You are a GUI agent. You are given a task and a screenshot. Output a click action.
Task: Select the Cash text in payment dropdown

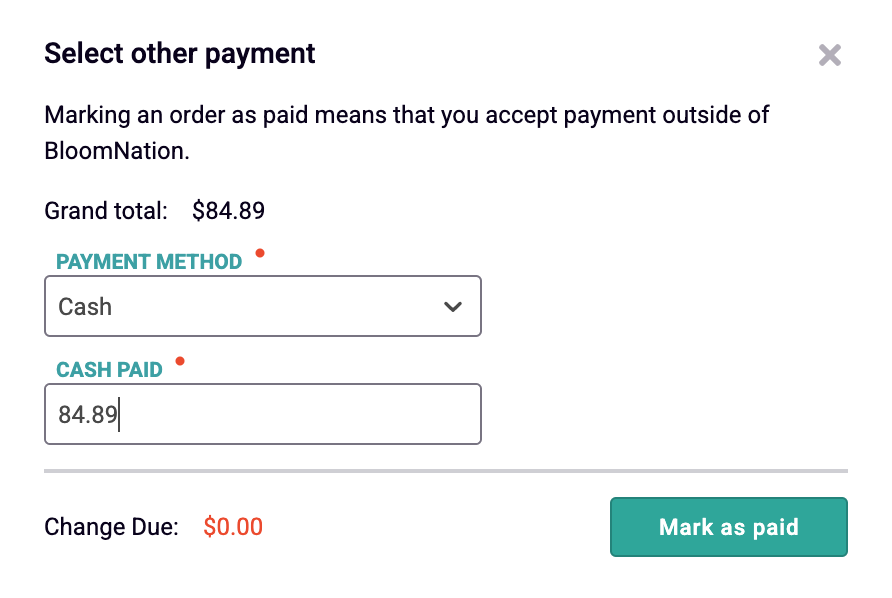[x=85, y=307]
